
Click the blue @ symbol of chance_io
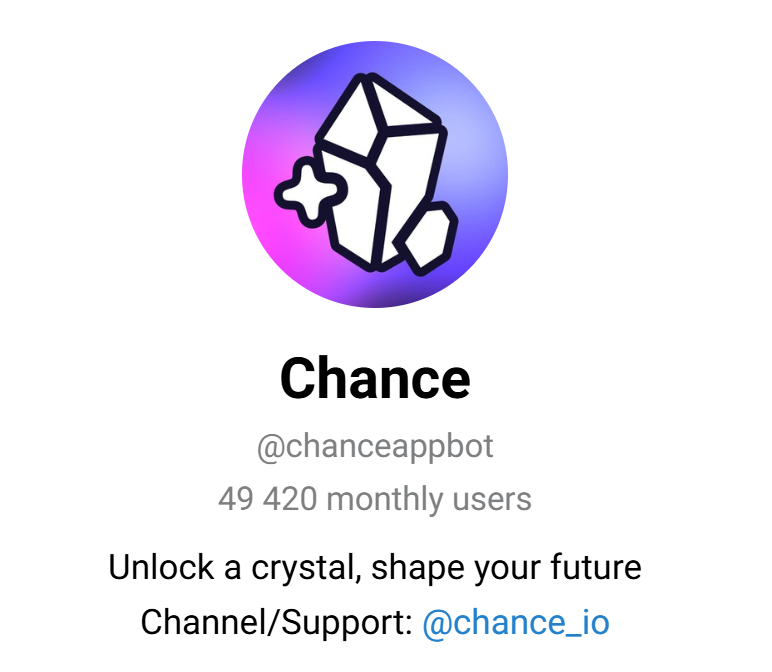(437, 624)
